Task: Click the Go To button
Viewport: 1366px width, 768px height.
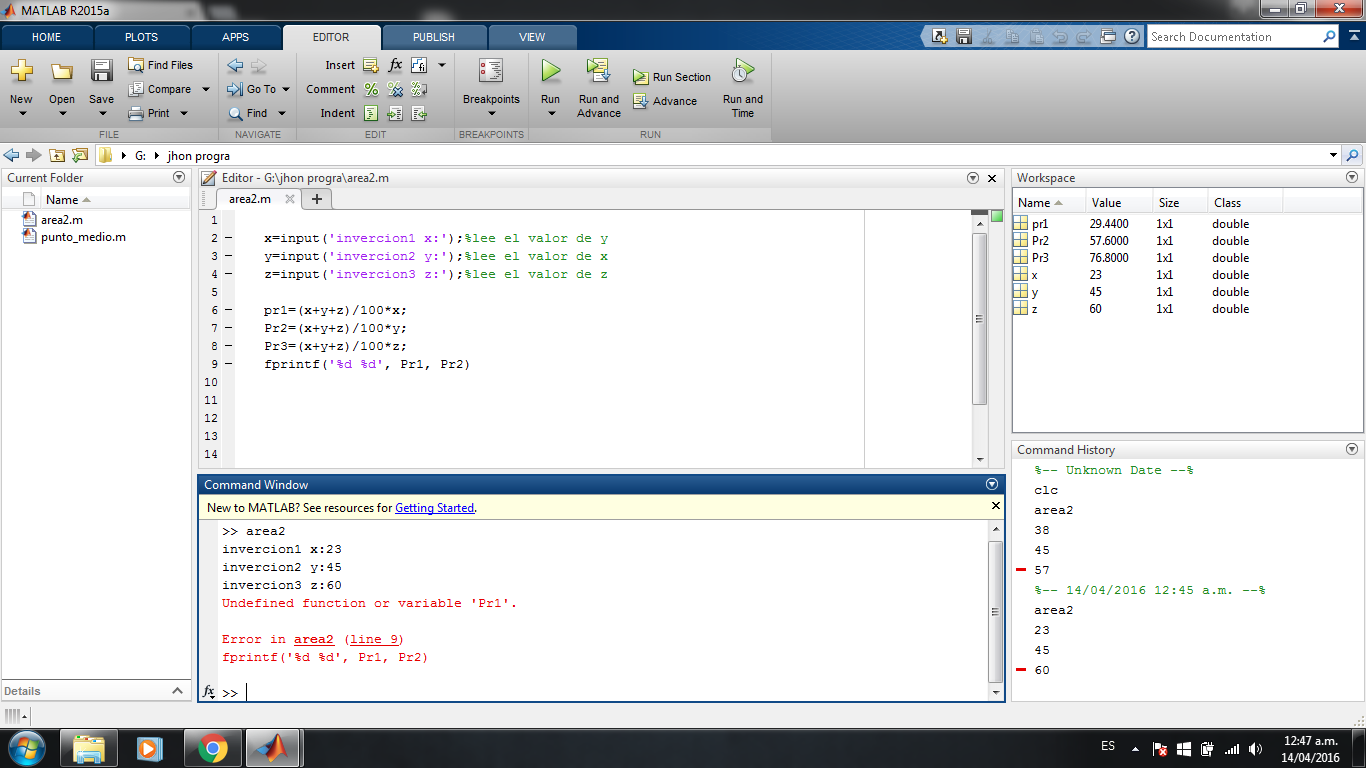Action: pyautogui.click(x=252, y=89)
